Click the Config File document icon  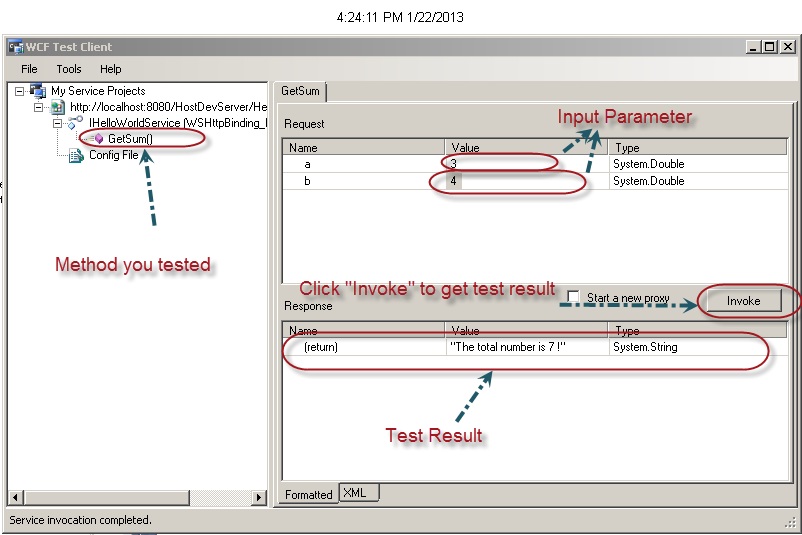76,155
